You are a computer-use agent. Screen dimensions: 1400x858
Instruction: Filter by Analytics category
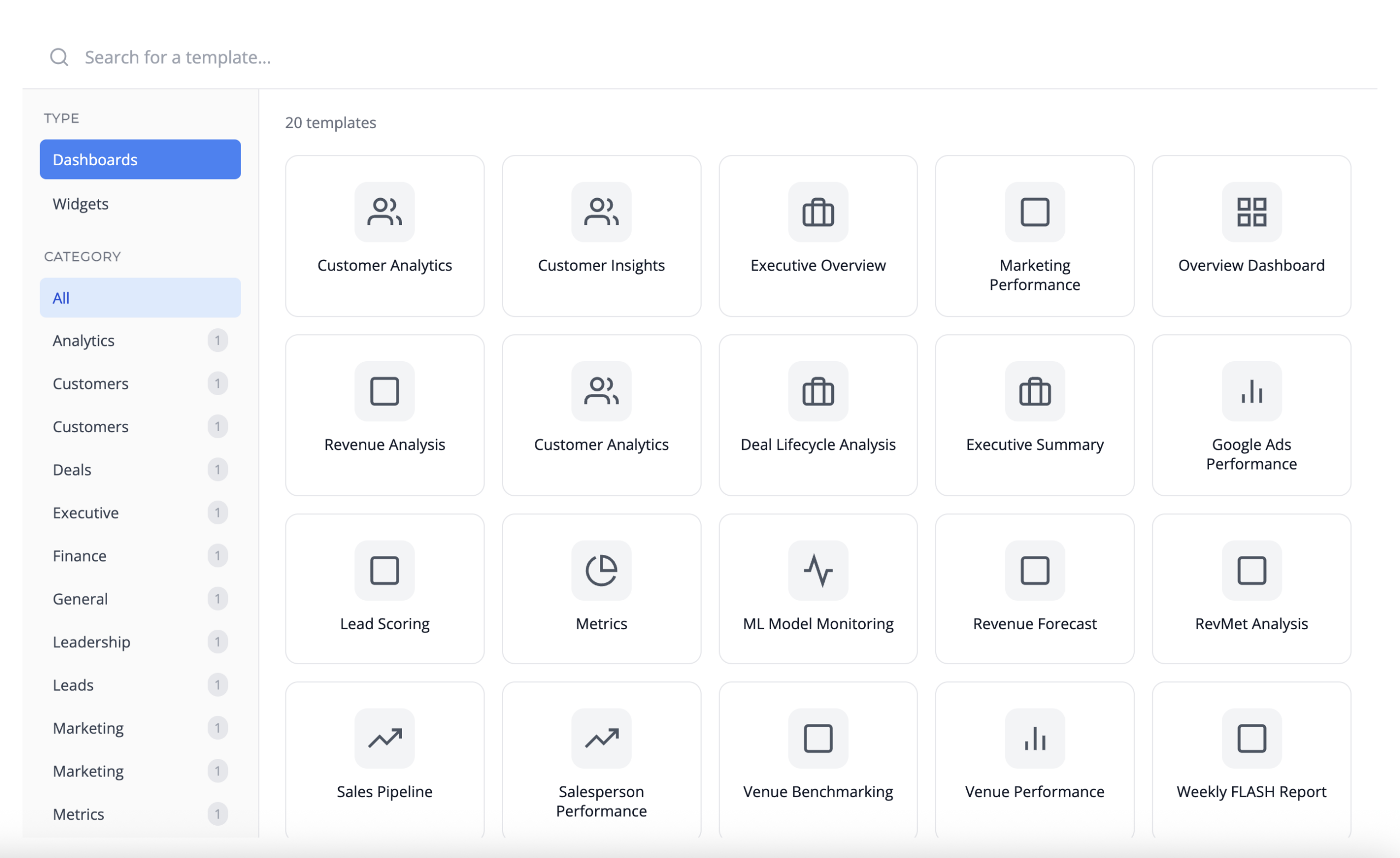tap(84, 340)
